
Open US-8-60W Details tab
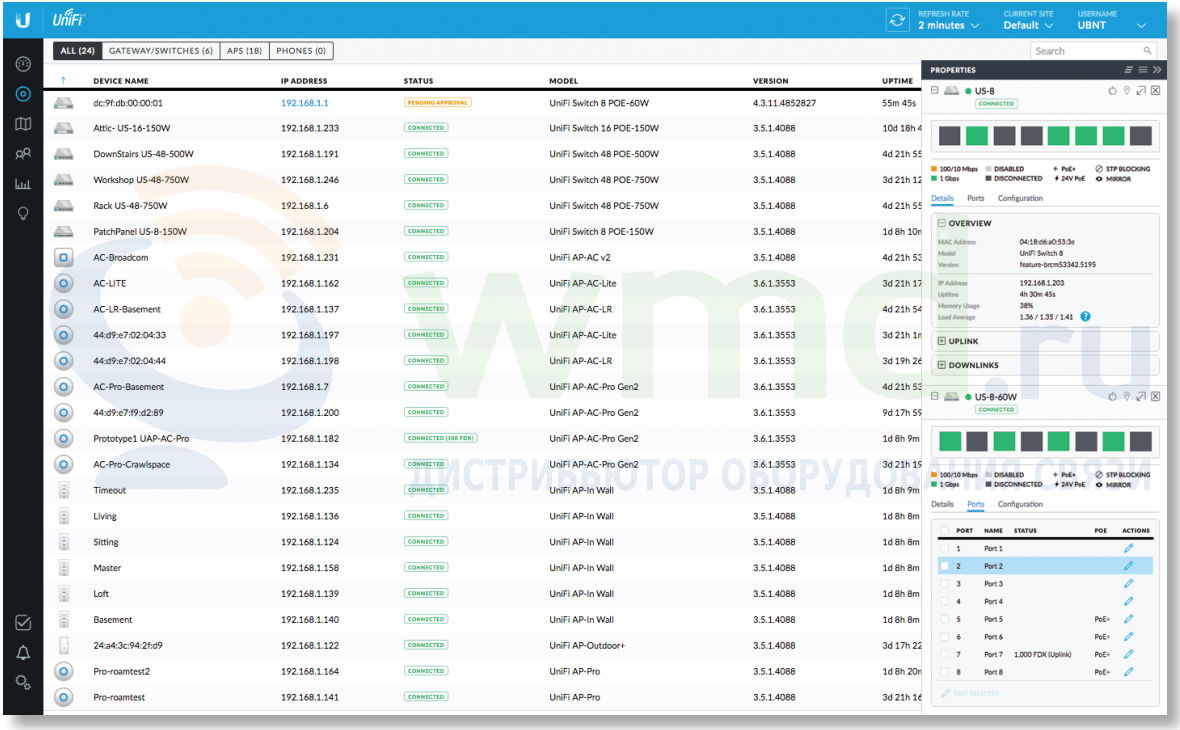point(942,504)
